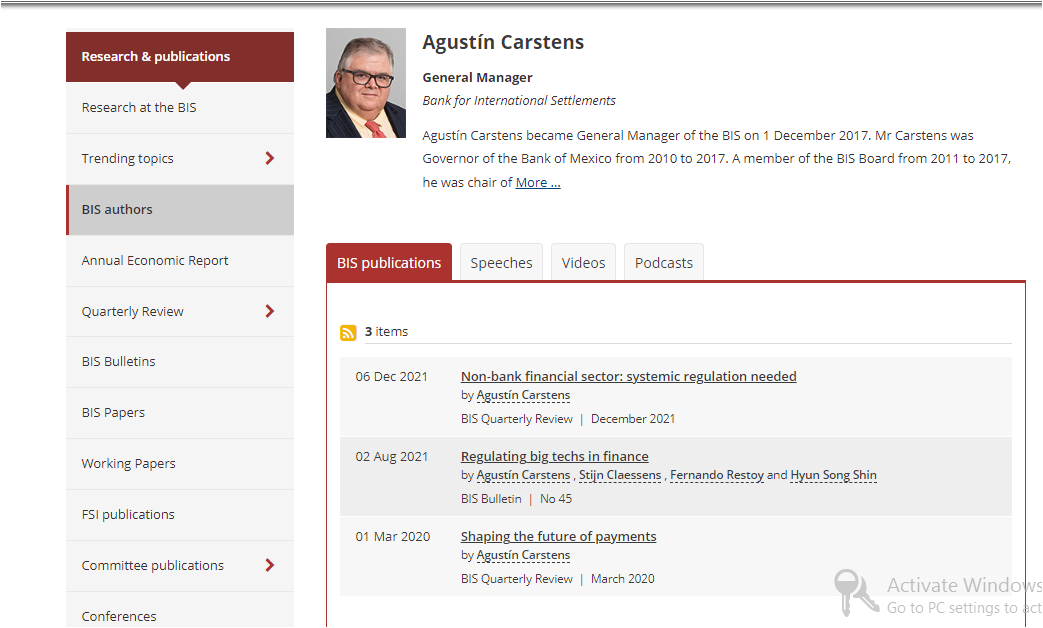Expand the Quarterly Review chevron arrow
This screenshot has height=628, width=1043.
pyautogui.click(x=269, y=311)
